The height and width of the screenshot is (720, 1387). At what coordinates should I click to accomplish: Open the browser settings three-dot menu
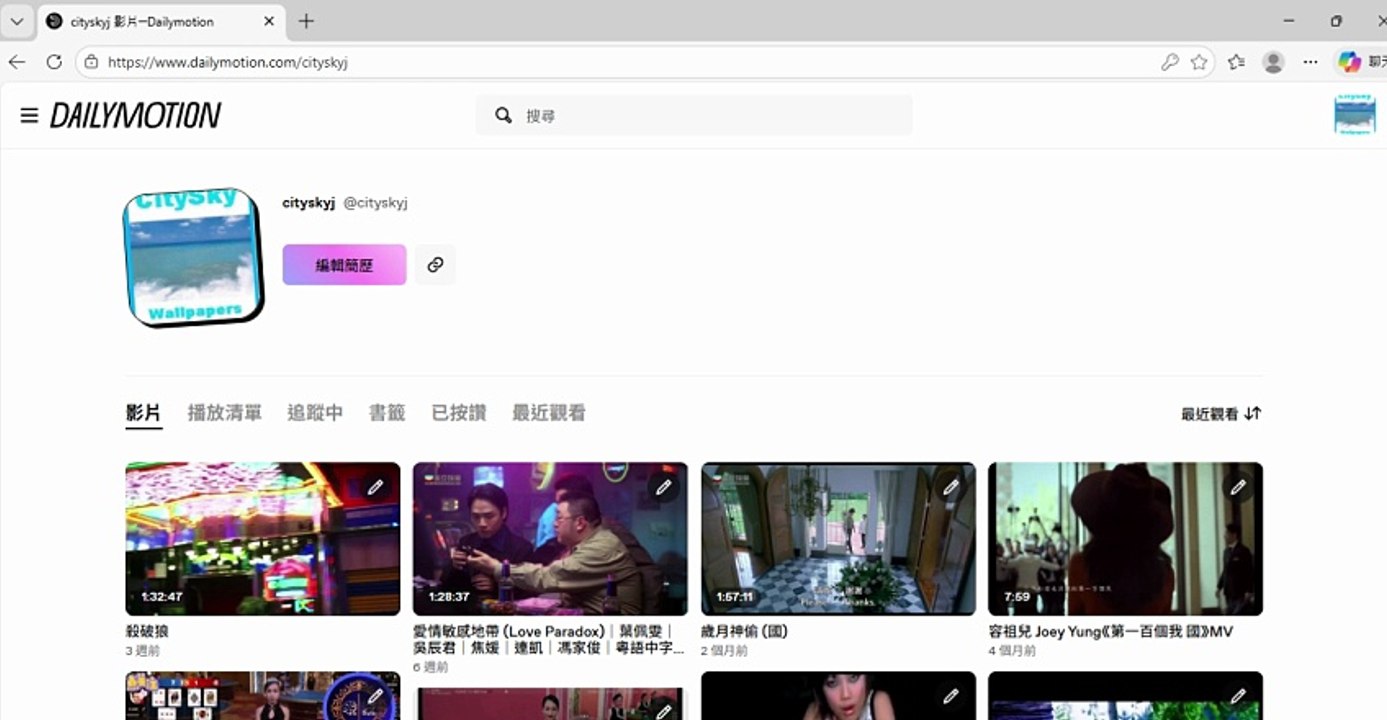[x=1310, y=62]
